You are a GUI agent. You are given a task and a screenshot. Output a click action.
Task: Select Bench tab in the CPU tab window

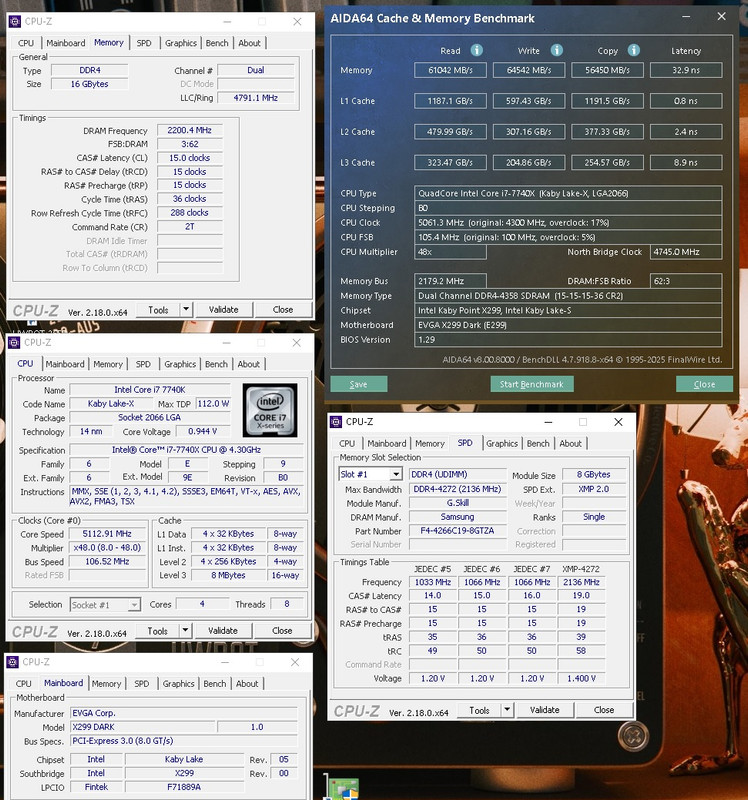pos(216,364)
